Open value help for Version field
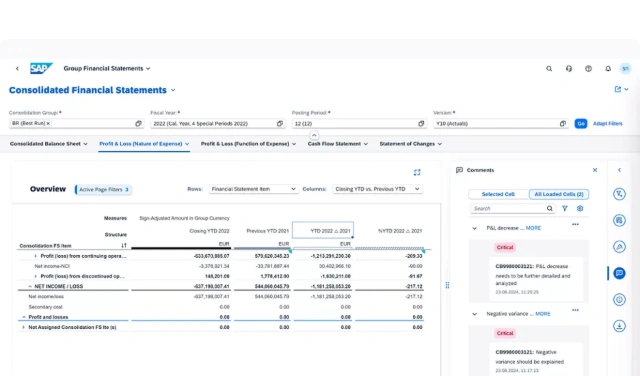Viewport: 640px width, 376px height. click(562, 123)
